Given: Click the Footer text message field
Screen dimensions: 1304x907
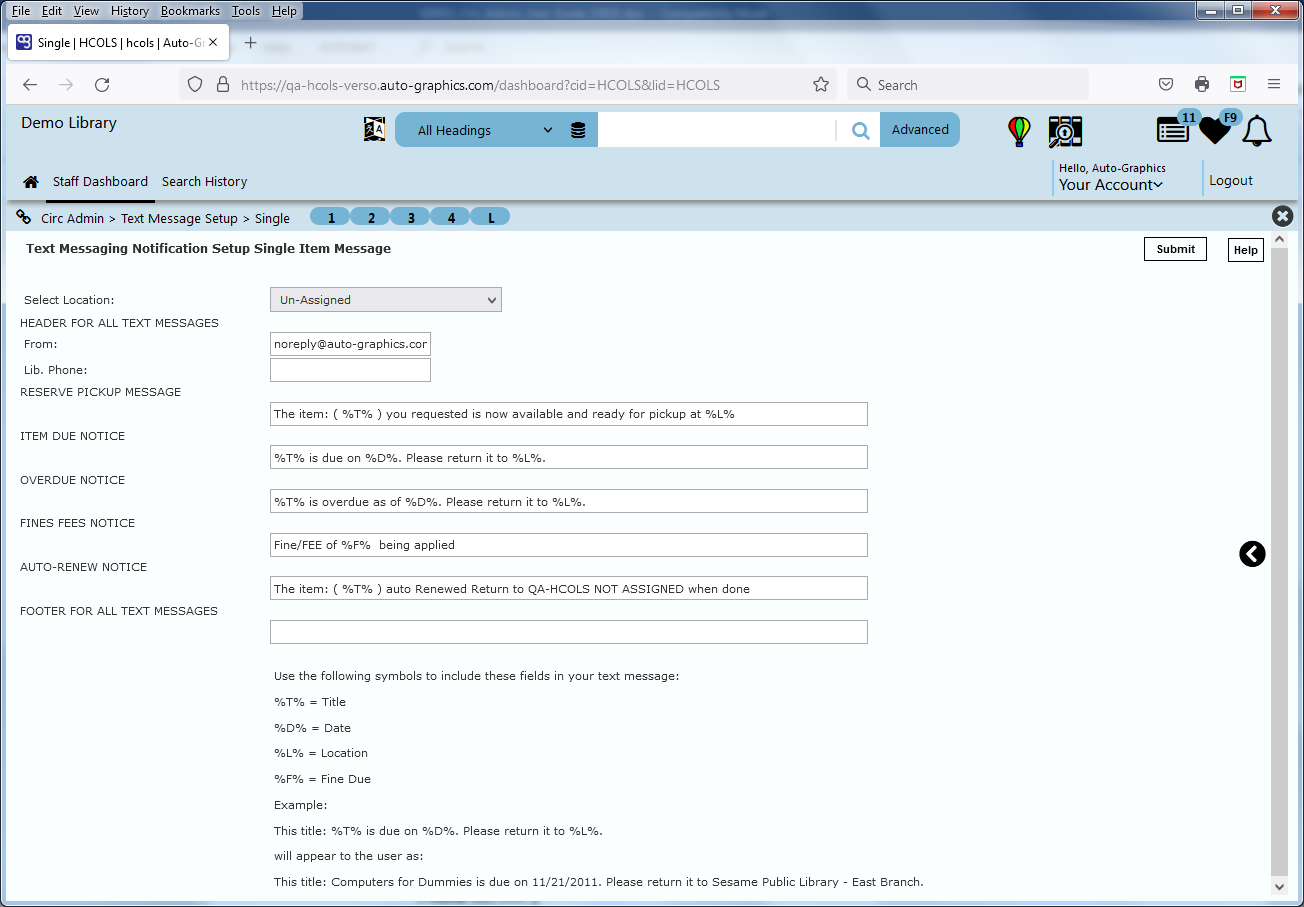Looking at the screenshot, I should pyautogui.click(x=568, y=632).
